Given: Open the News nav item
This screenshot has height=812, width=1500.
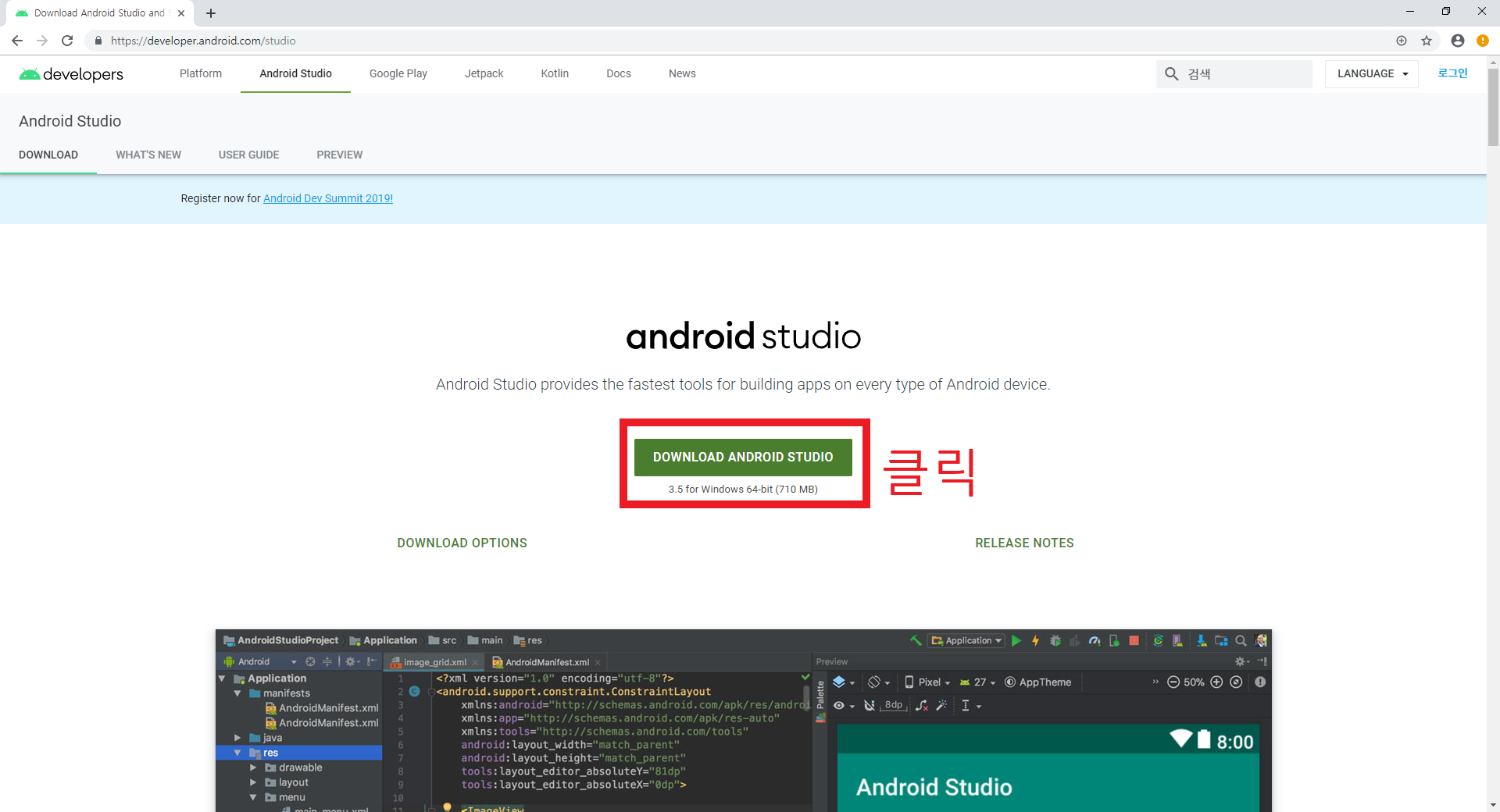Looking at the screenshot, I should 682,73.
